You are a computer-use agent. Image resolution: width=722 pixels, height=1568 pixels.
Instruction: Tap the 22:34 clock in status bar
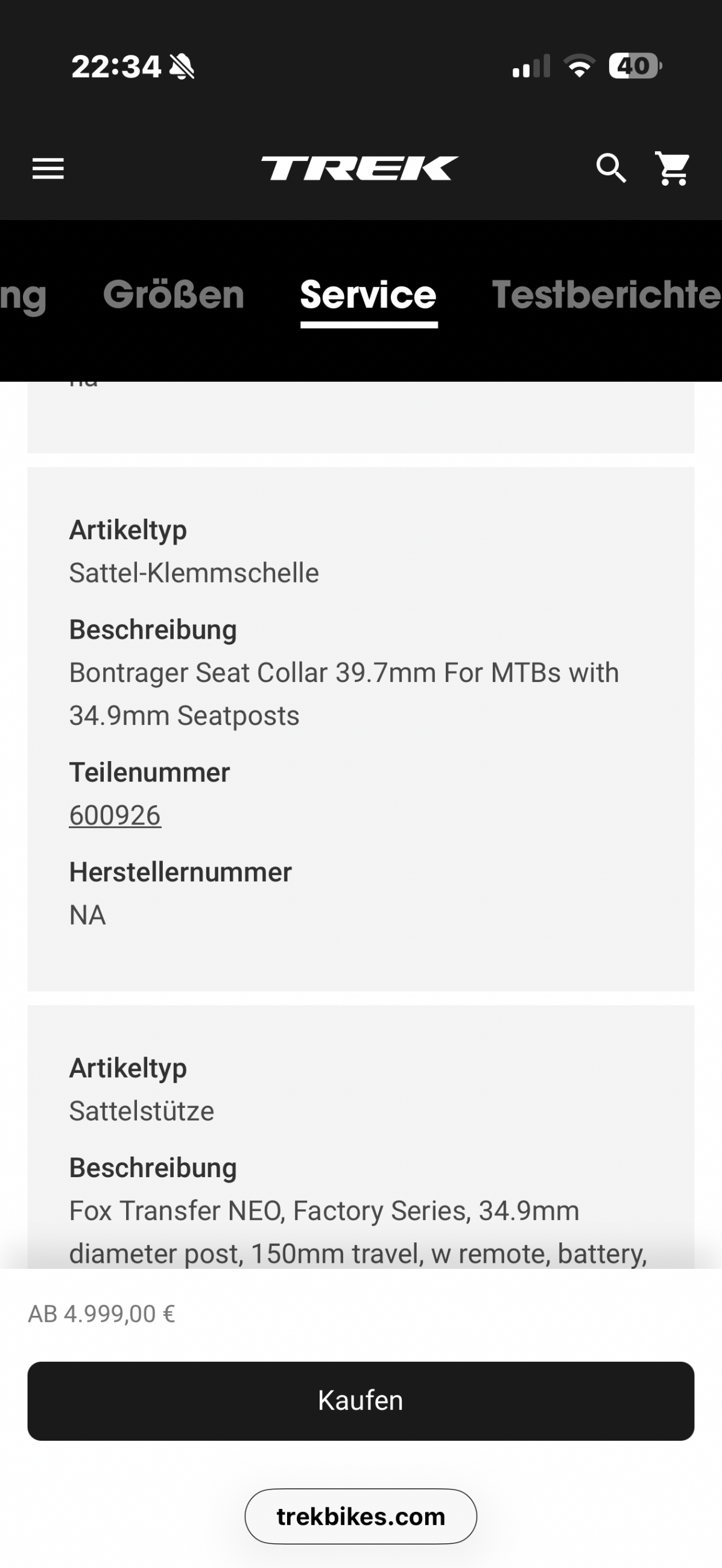tap(116, 66)
